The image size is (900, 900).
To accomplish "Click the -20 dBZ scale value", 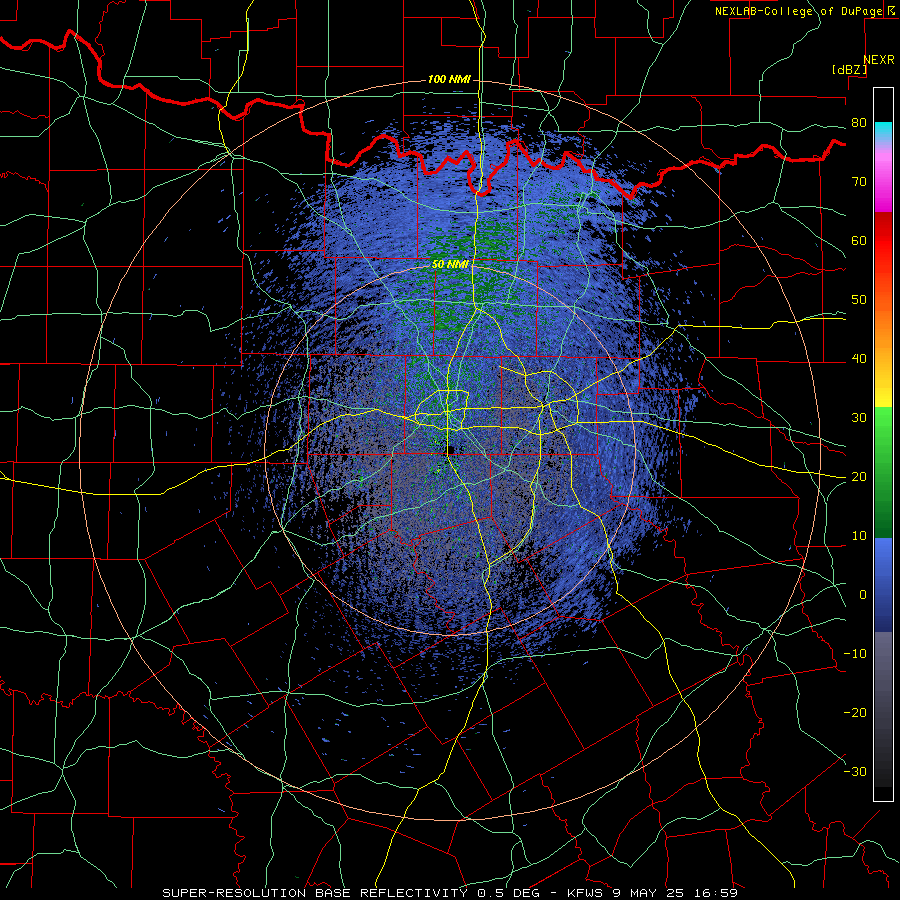I will (855, 712).
